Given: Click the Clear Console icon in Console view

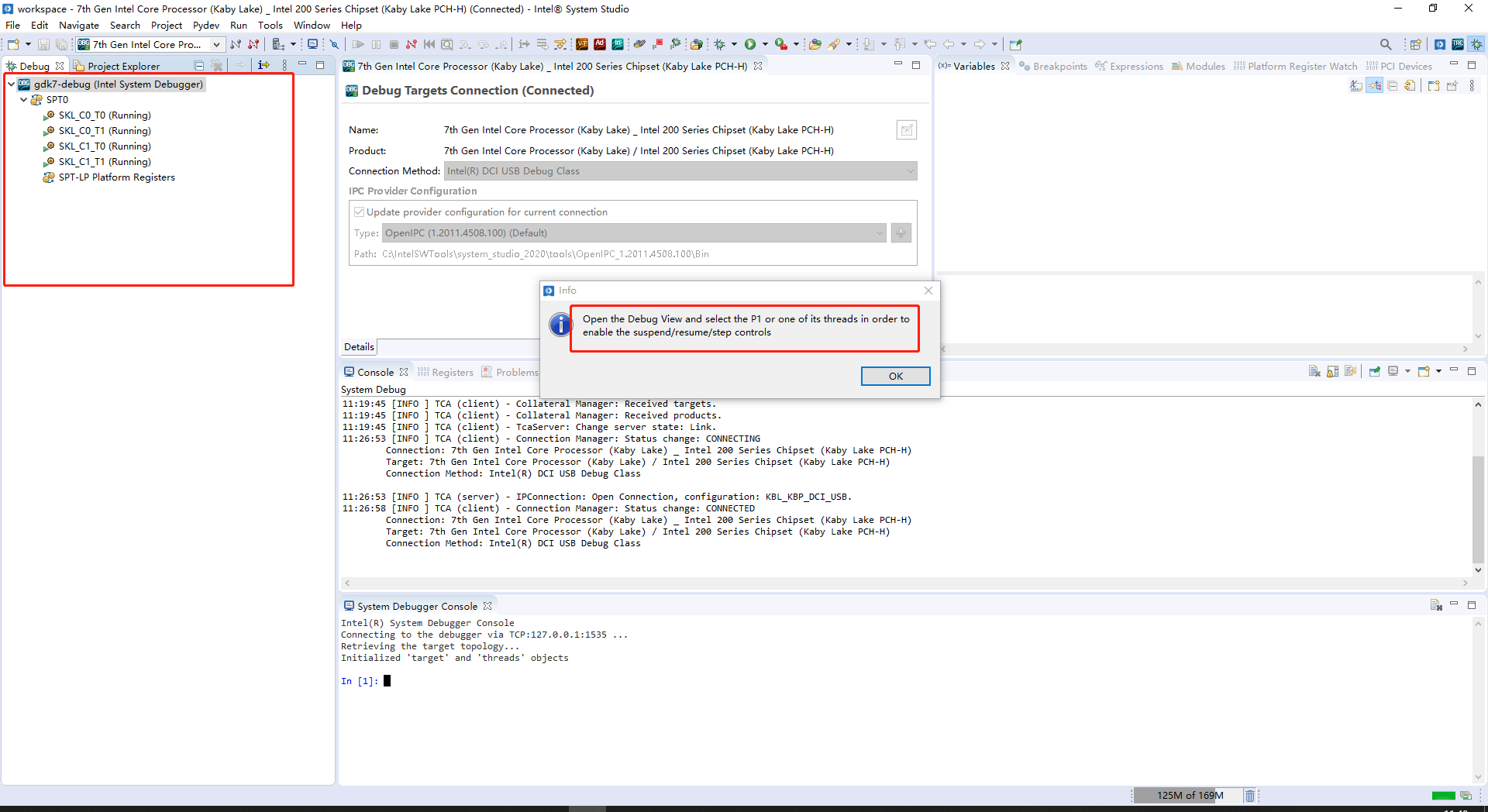Looking at the screenshot, I should coord(1314,371).
